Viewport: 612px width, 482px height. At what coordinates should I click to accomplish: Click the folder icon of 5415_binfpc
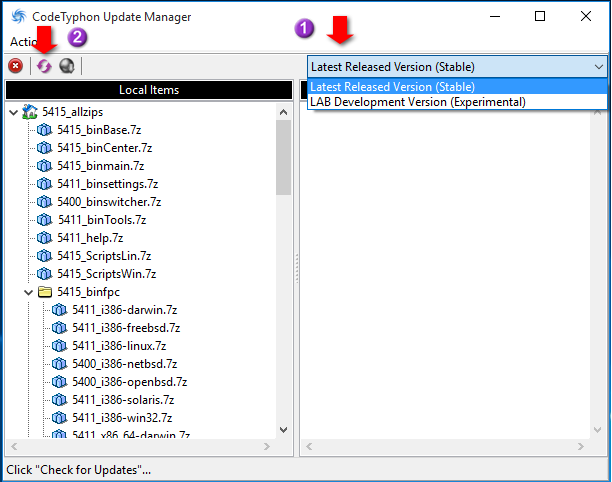(x=45, y=292)
